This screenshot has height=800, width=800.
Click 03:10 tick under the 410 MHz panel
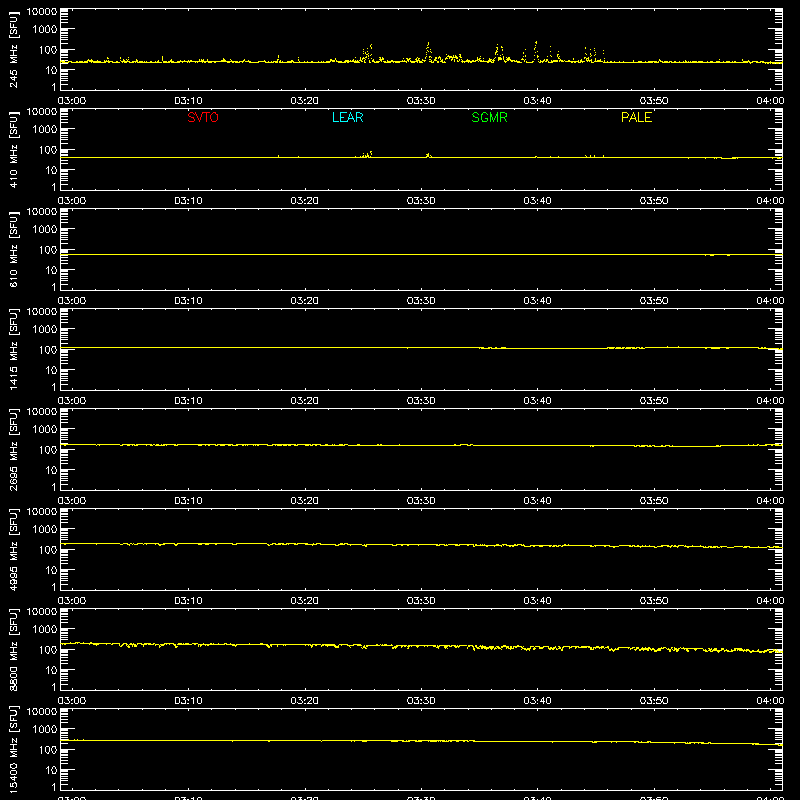(188, 201)
